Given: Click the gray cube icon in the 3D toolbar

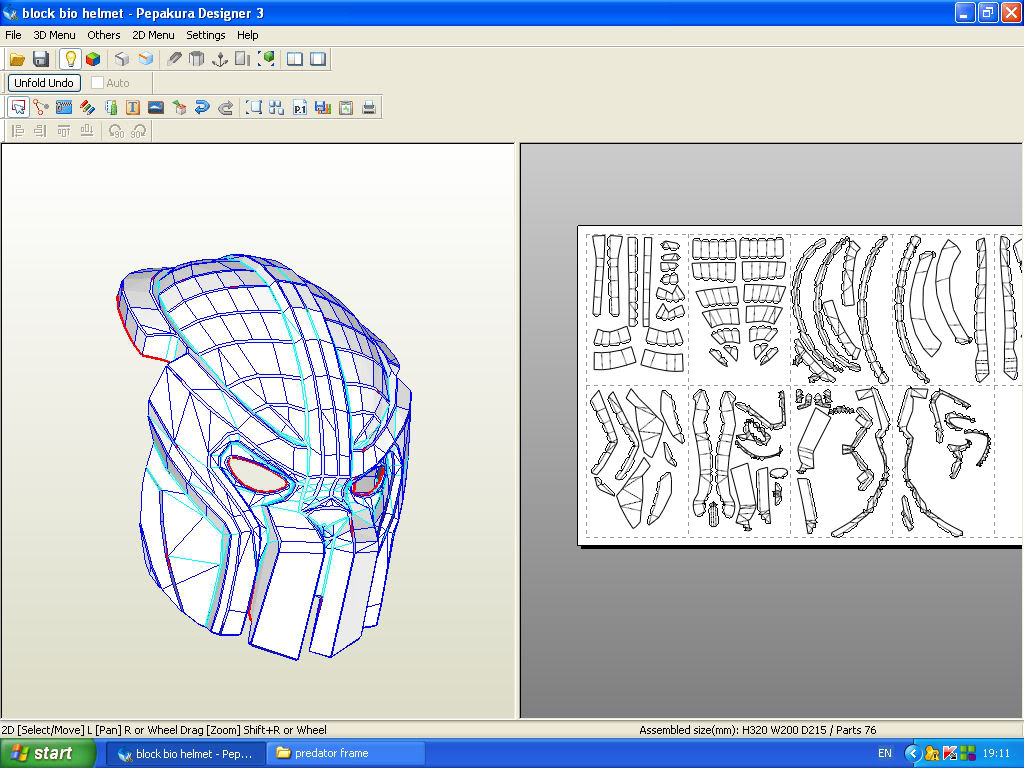Looking at the screenshot, I should click(122, 59).
